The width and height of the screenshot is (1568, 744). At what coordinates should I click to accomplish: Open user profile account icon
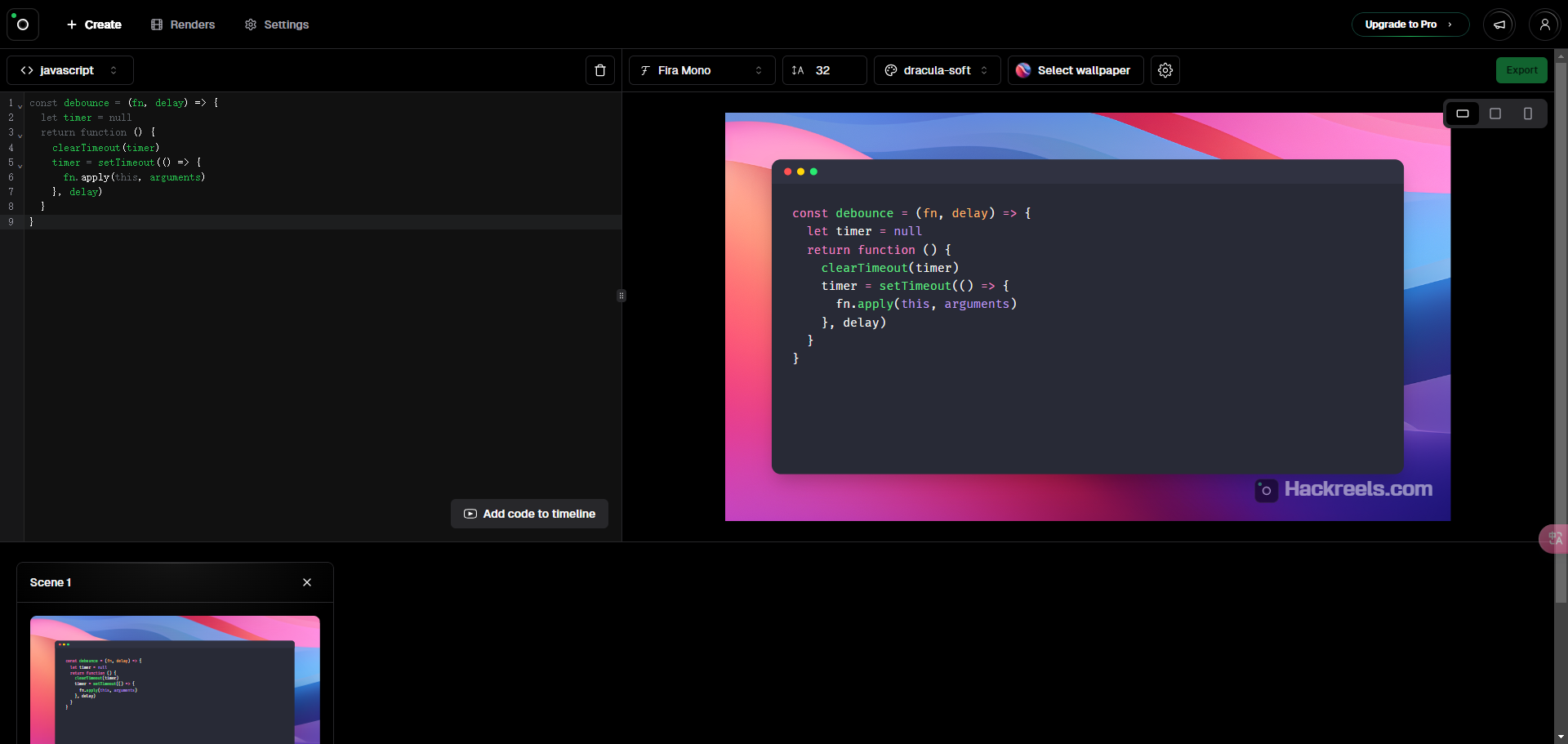1544,25
